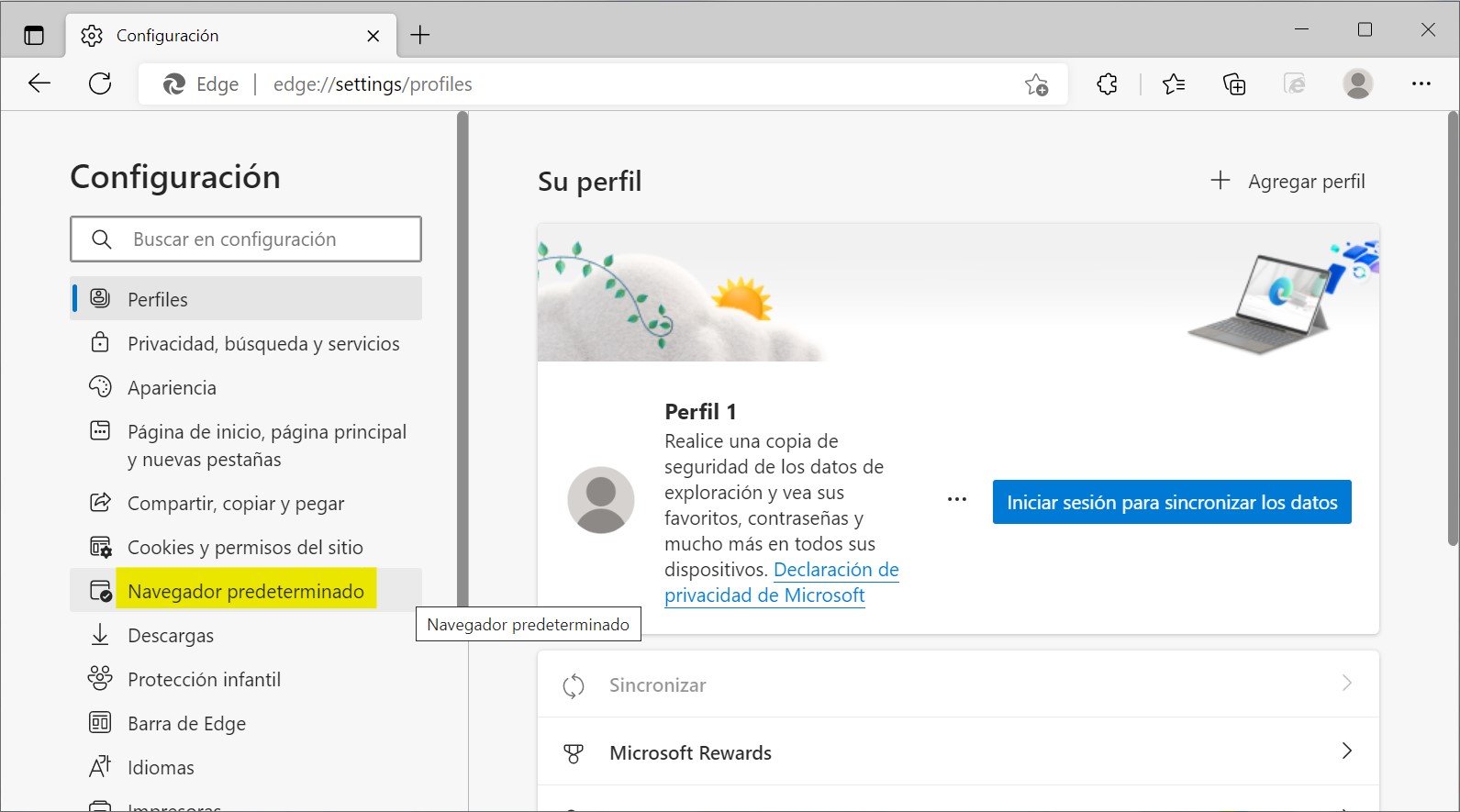Click the Página de inicio icon

pyautogui.click(x=100, y=430)
